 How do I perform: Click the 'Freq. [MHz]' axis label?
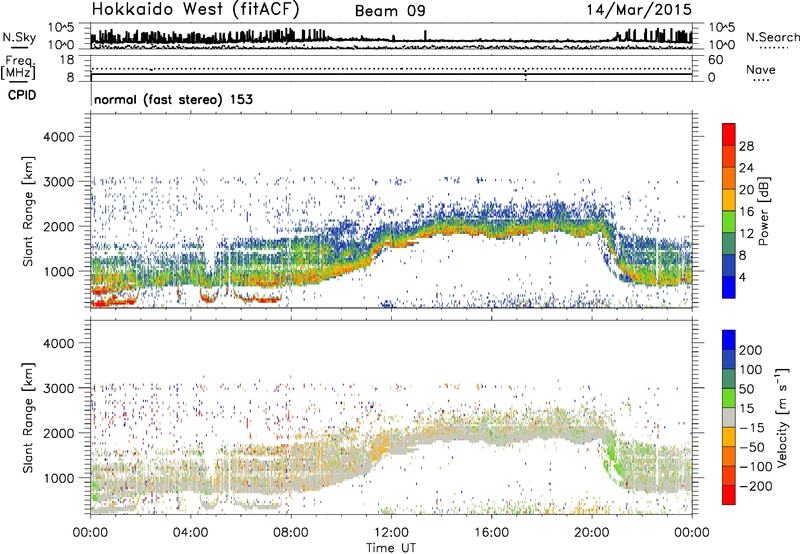[19, 68]
